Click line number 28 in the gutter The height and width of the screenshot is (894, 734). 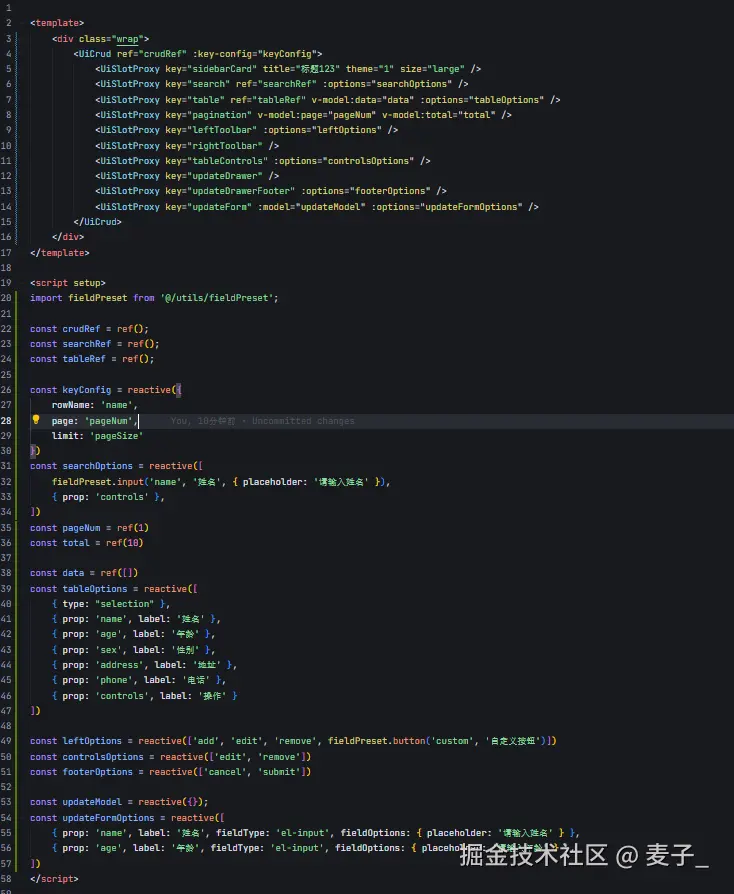click(x=8, y=421)
